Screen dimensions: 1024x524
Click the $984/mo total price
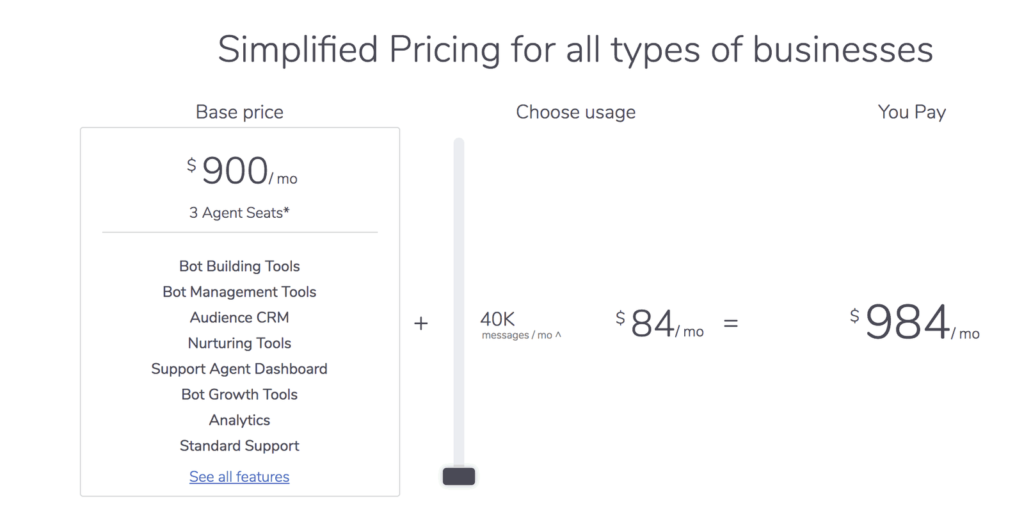914,322
